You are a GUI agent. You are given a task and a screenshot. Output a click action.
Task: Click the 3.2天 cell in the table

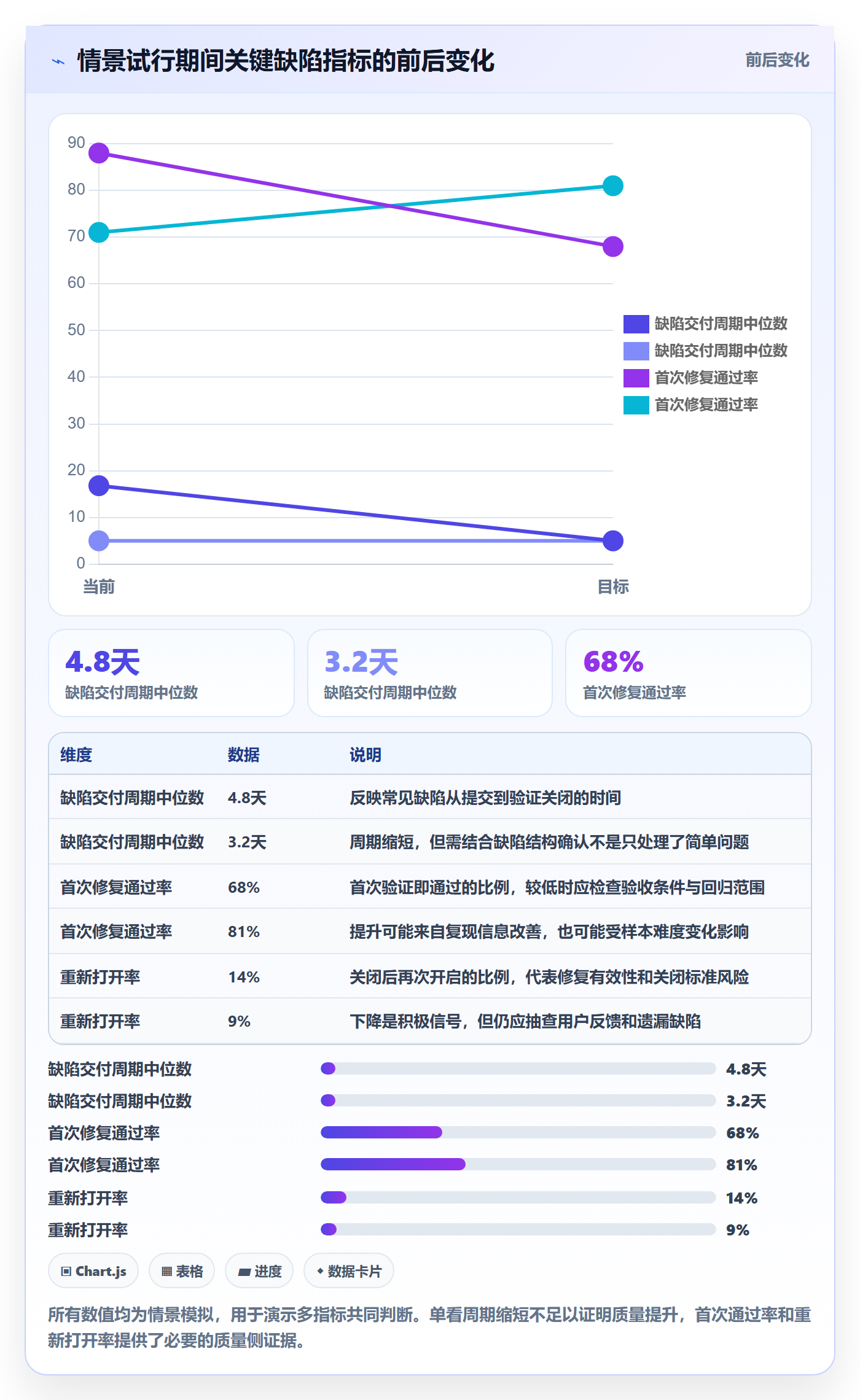(x=247, y=842)
